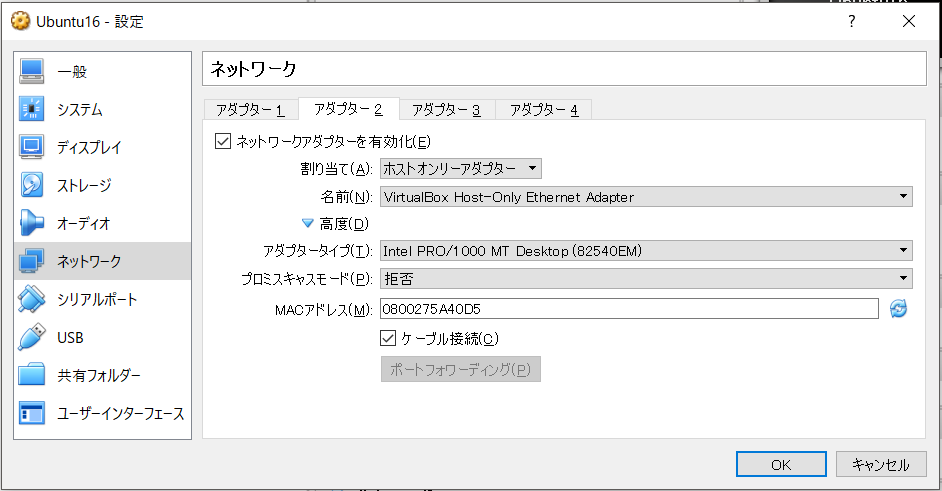Click the General (一般) monitor icon
The width and height of the screenshot is (942, 491).
coord(31,72)
